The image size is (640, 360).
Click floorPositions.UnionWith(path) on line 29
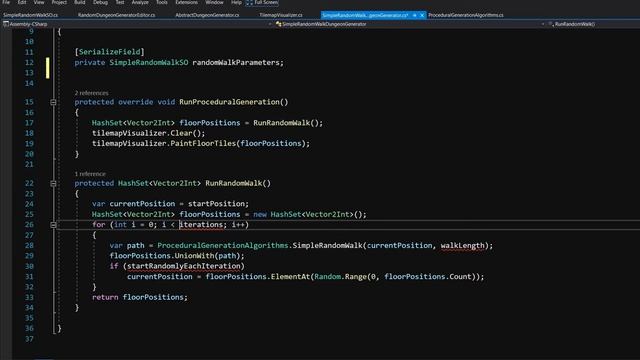pyautogui.click(x=176, y=256)
